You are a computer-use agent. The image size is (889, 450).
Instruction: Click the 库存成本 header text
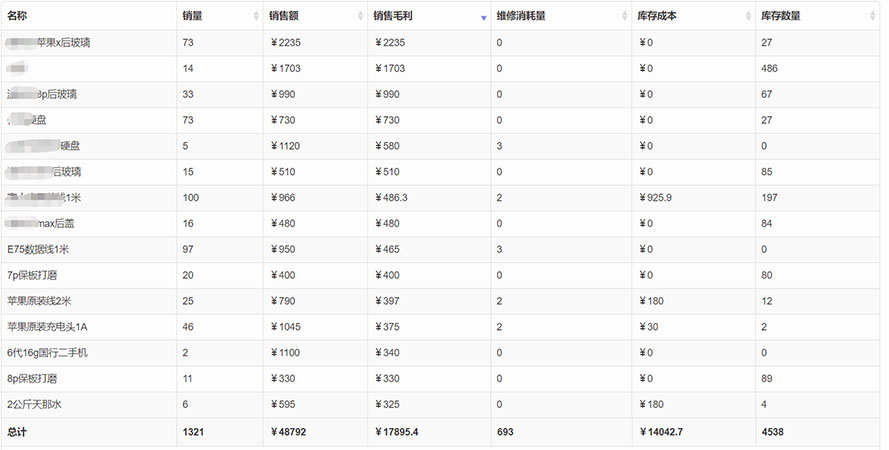[657, 16]
